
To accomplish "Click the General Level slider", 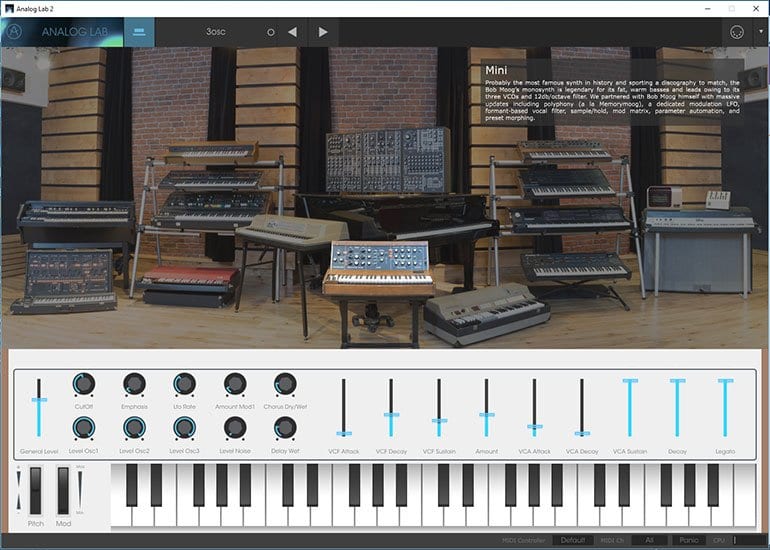I will [x=39, y=400].
